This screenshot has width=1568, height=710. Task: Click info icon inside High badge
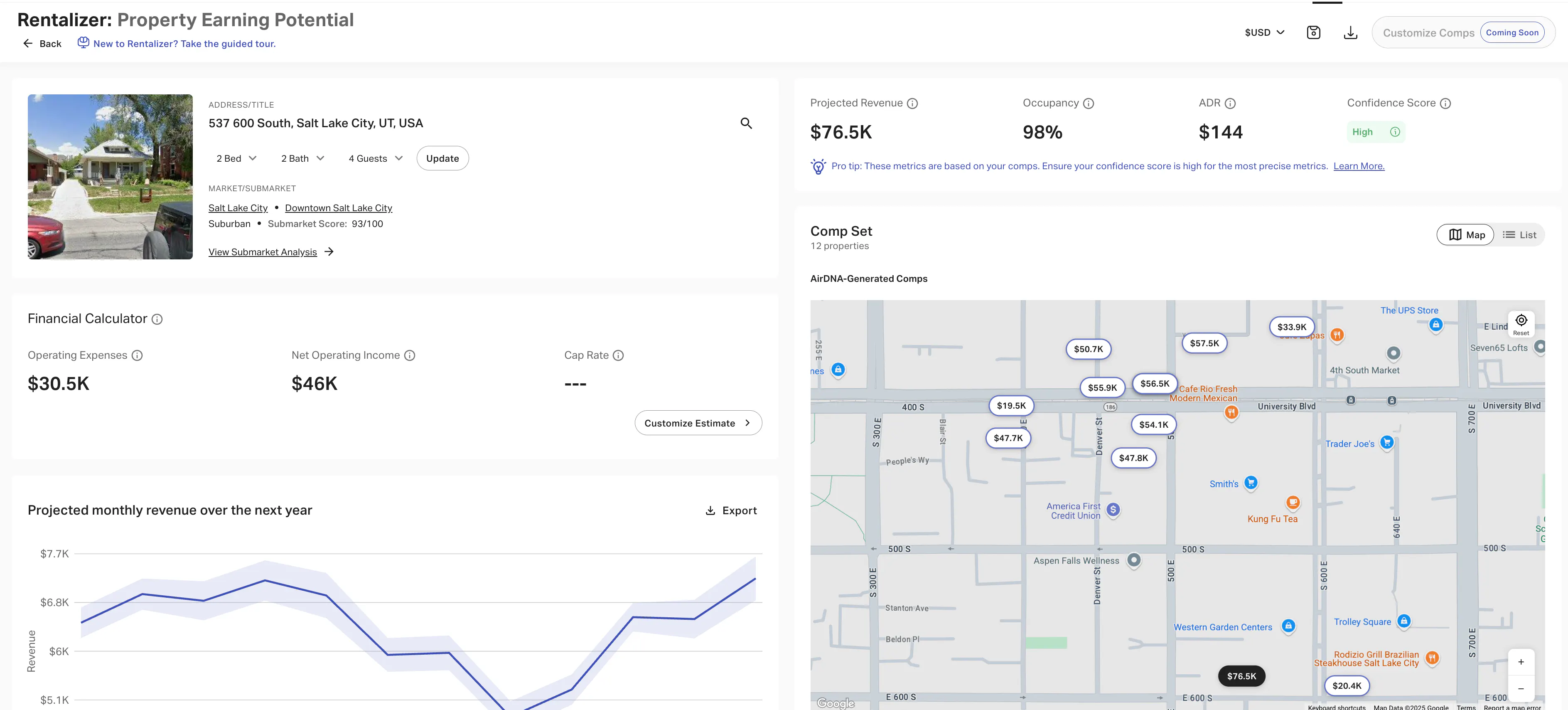coord(1394,132)
